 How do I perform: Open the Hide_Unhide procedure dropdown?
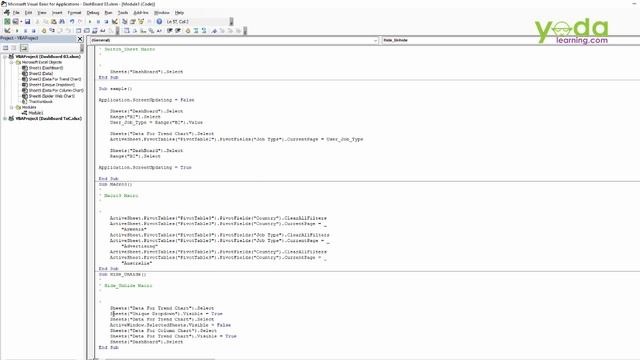click(x=510, y=40)
